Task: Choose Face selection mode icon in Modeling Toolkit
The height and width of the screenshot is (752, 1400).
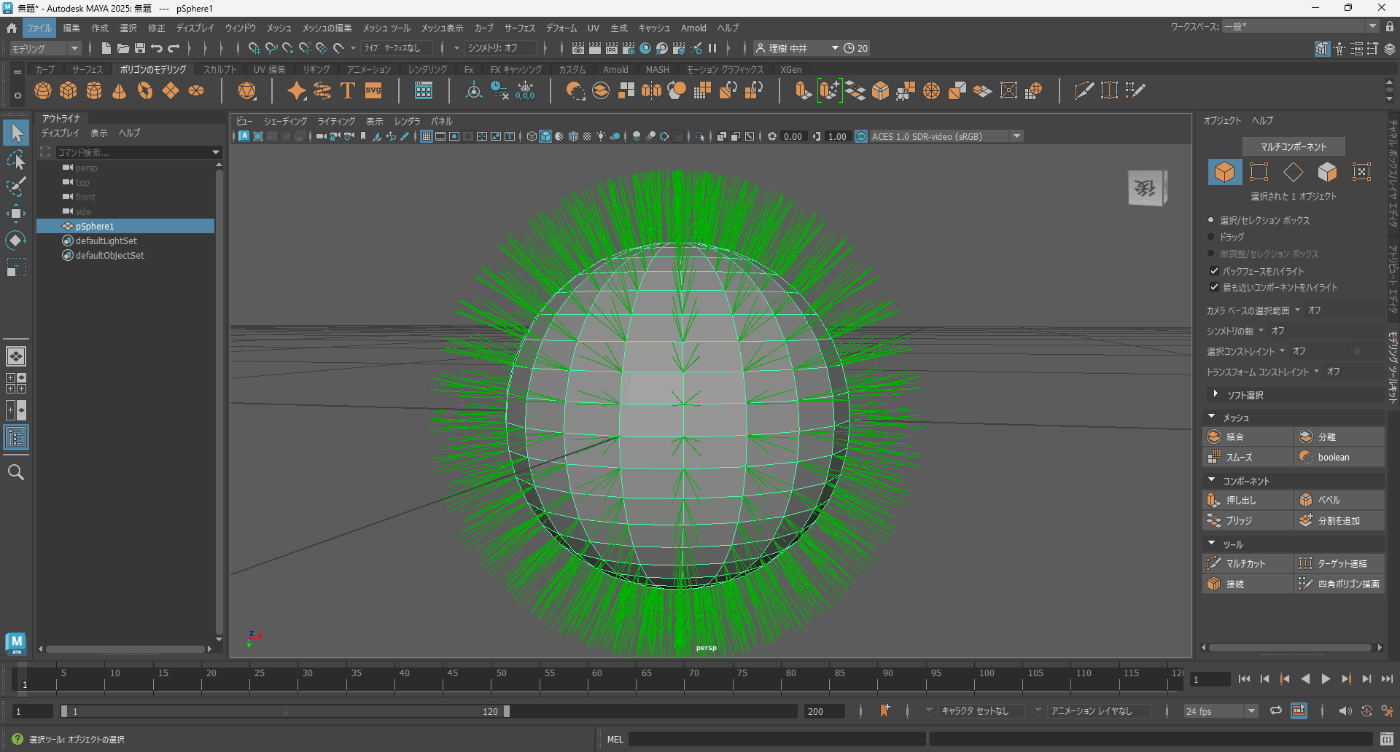Action: (1327, 172)
